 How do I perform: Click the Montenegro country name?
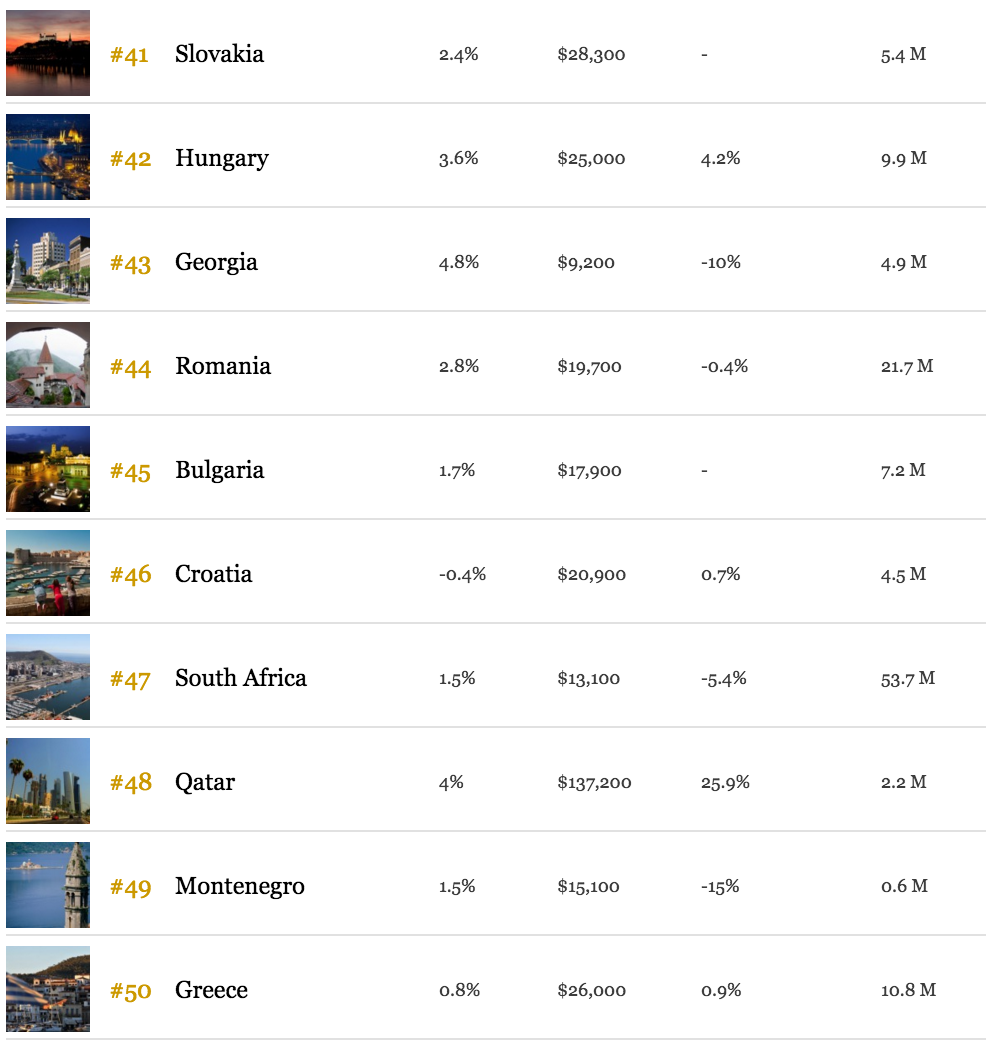(x=240, y=886)
